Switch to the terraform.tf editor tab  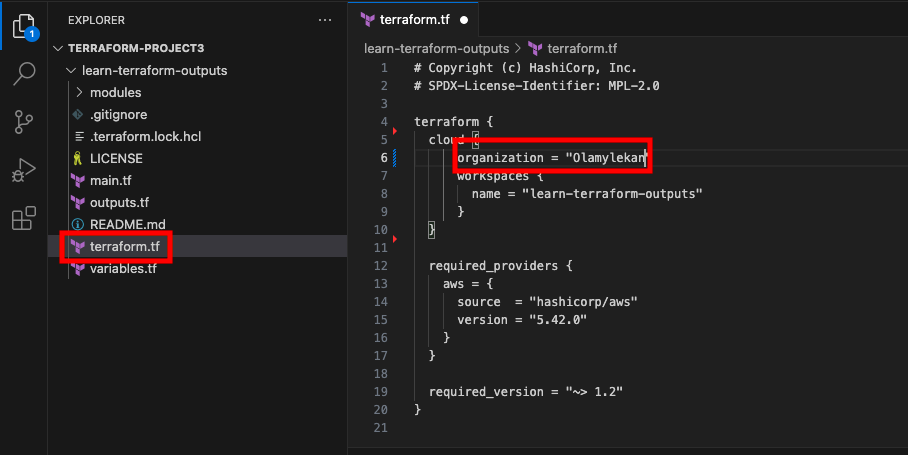click(413, 20)
